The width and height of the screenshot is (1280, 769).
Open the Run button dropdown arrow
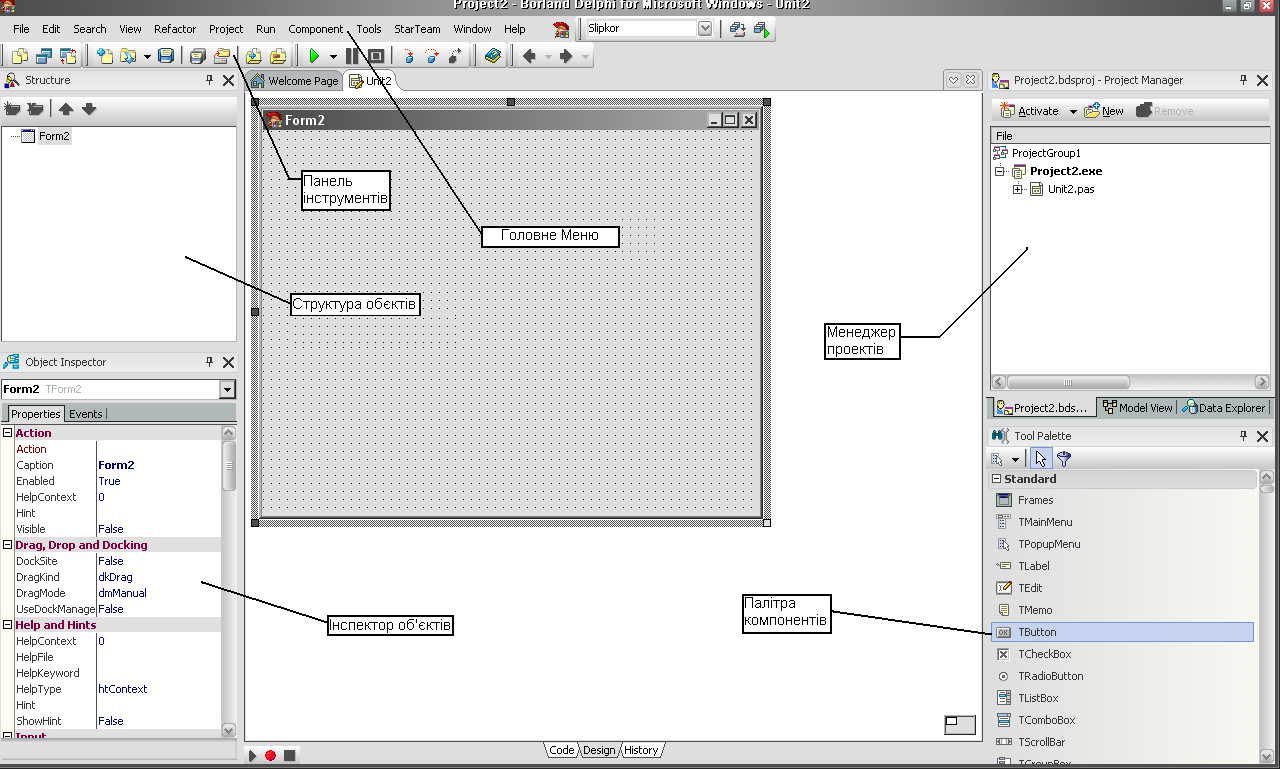click(333, 57)
